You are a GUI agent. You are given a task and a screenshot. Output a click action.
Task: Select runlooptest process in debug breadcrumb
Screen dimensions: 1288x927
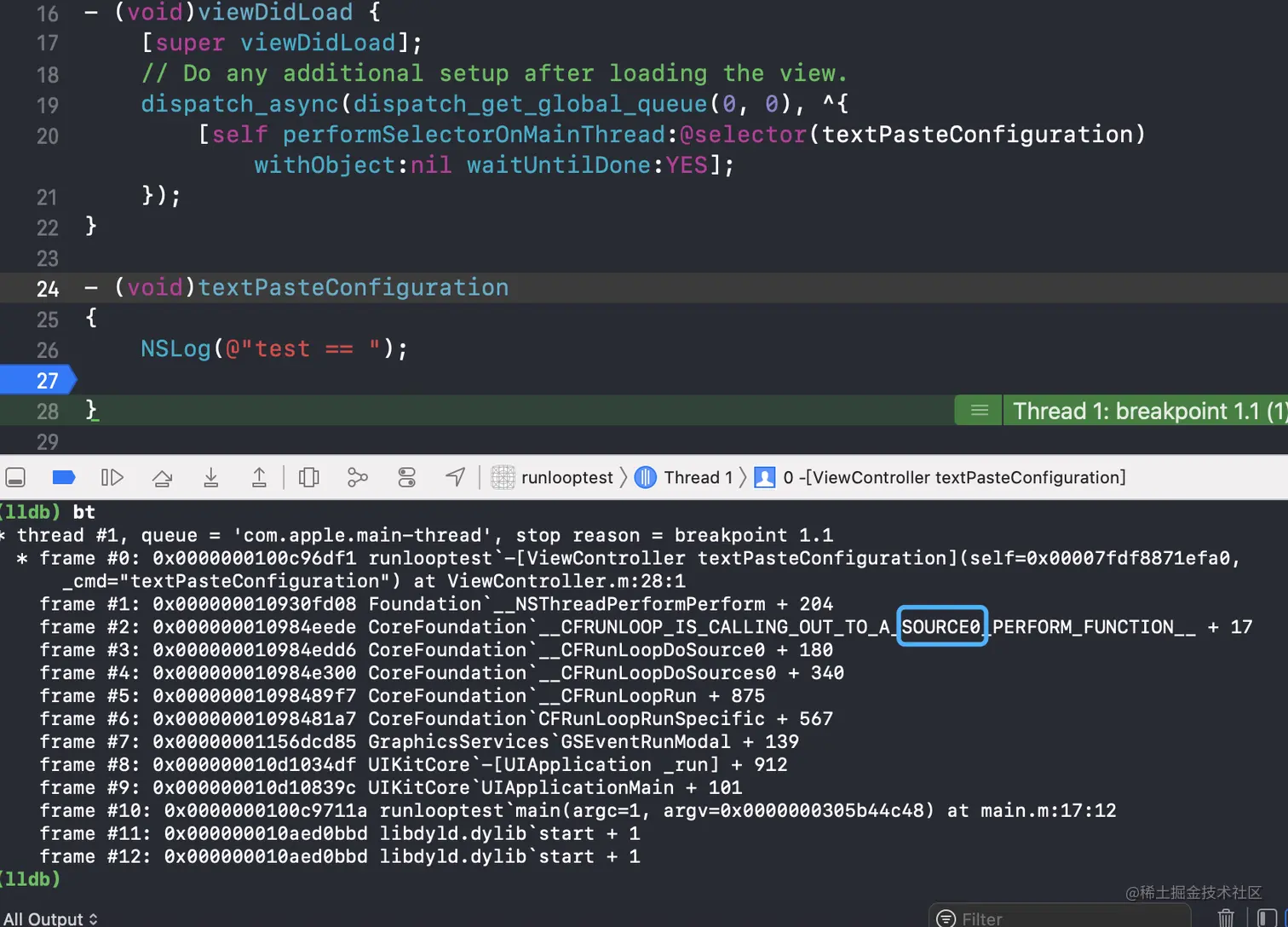click(553, 477)
